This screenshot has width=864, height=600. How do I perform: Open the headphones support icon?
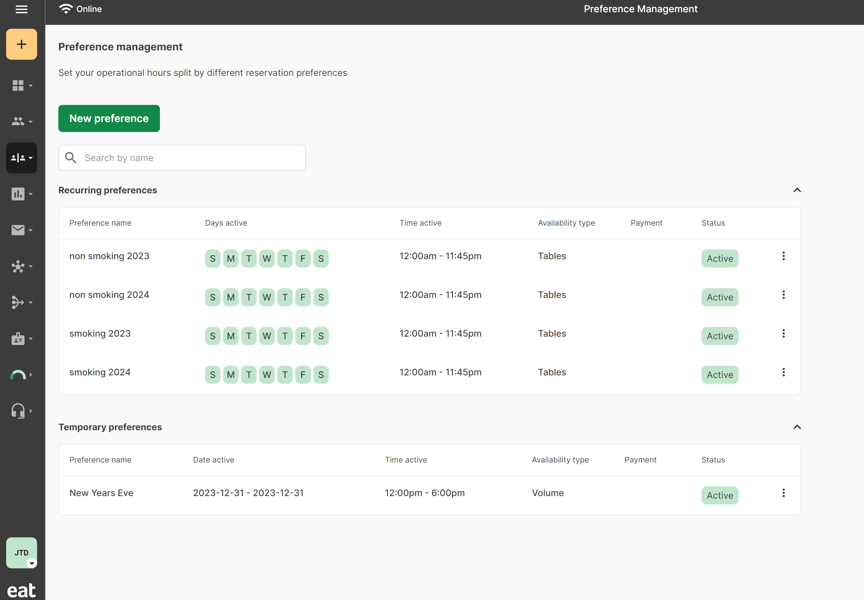pyautogui.click(x=17, y=410)
